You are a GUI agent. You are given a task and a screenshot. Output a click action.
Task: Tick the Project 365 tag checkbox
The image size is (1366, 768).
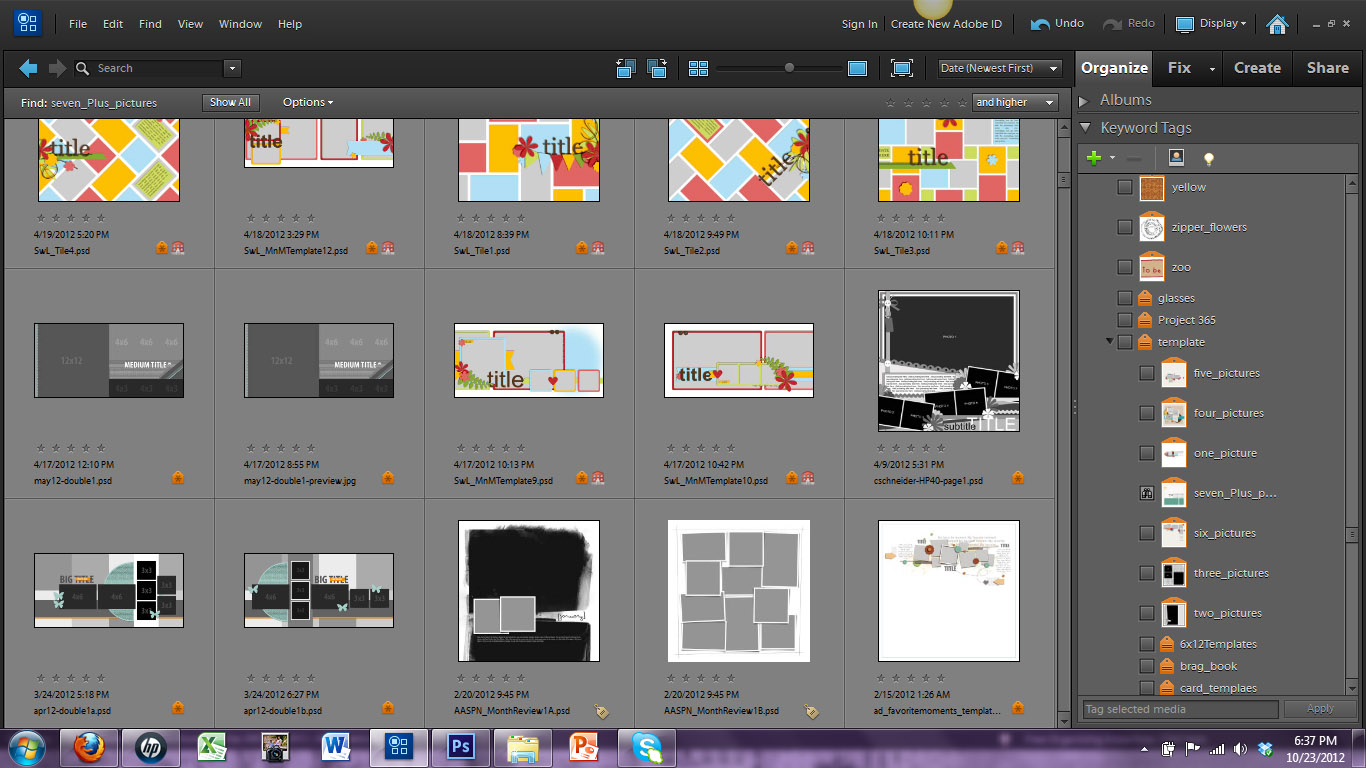pyautogui.click(x=1125, y=320)
